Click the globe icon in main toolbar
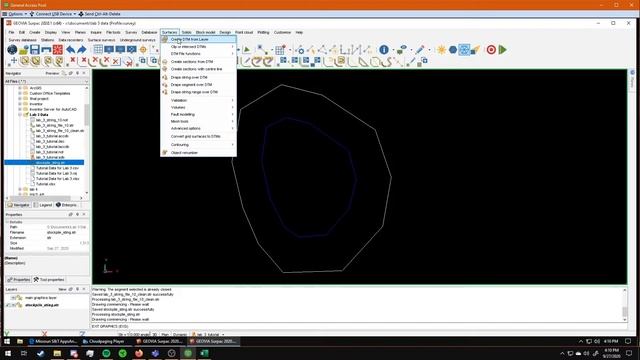 (12, 50)
